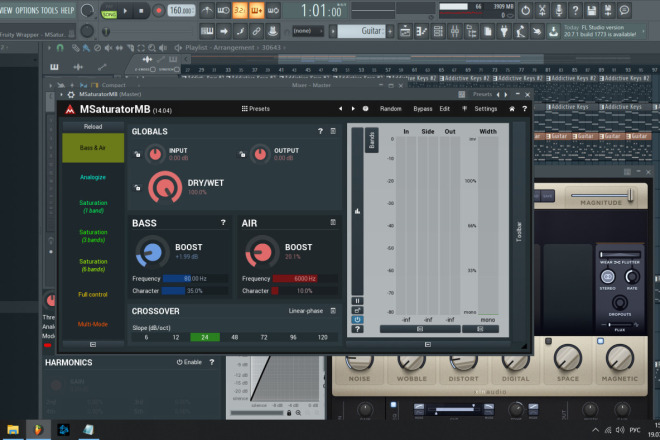Image resolution: width=660 pixels, height=440 pixels.
Task: Collapse the device list with bottom arrow
Action: click(x=93, y=344)
